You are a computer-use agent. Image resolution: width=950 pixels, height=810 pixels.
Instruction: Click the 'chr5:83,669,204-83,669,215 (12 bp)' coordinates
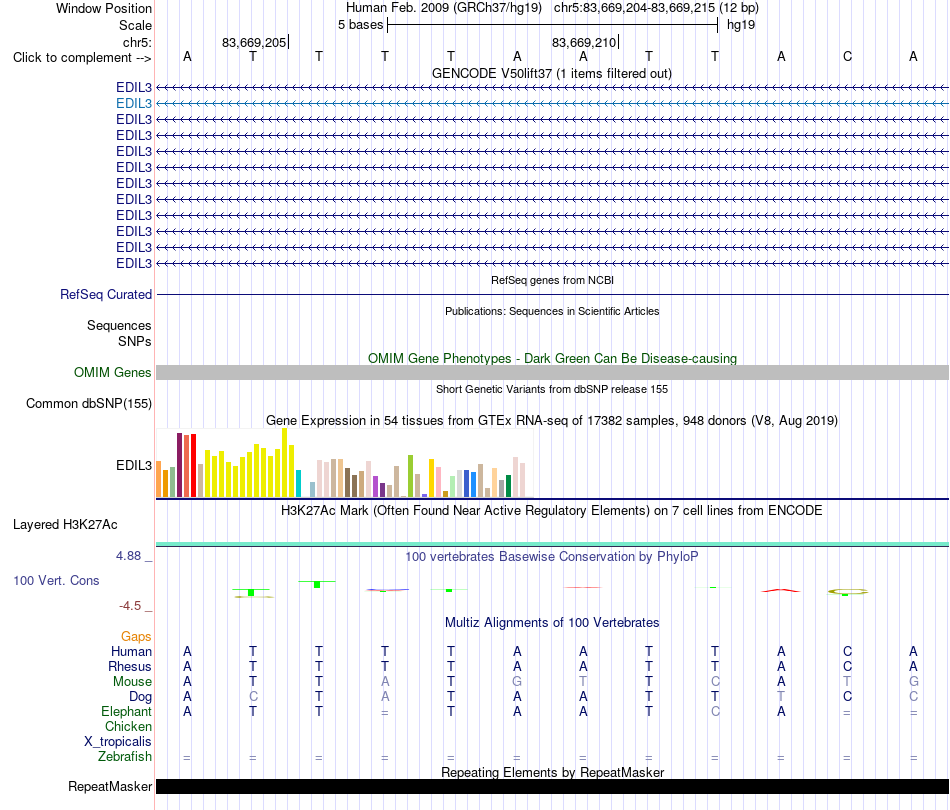(656, 8)
